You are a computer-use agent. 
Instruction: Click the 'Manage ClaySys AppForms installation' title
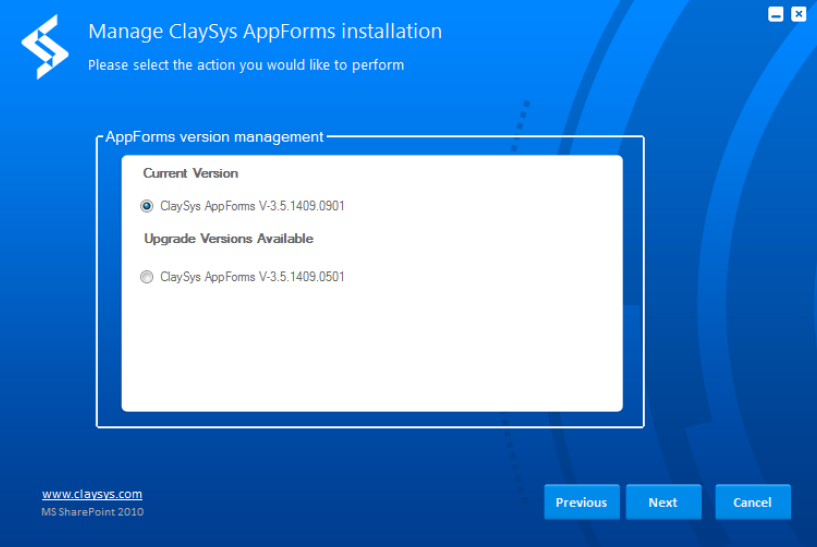coord(265,31)
